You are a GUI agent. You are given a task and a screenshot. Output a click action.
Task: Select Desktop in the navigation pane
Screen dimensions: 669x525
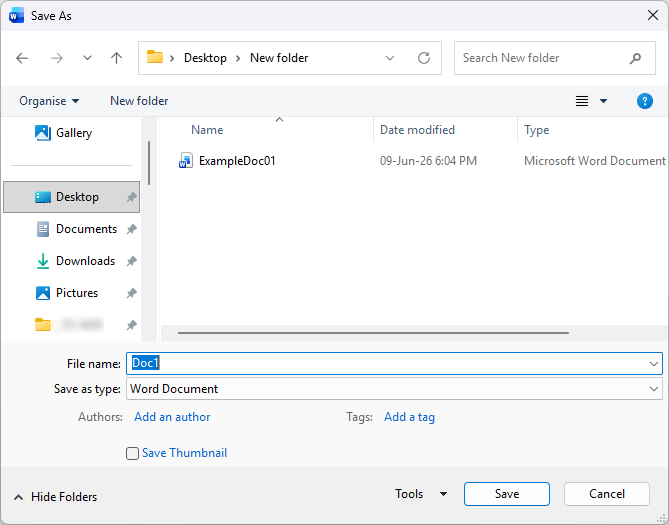(x=71, y=197)
